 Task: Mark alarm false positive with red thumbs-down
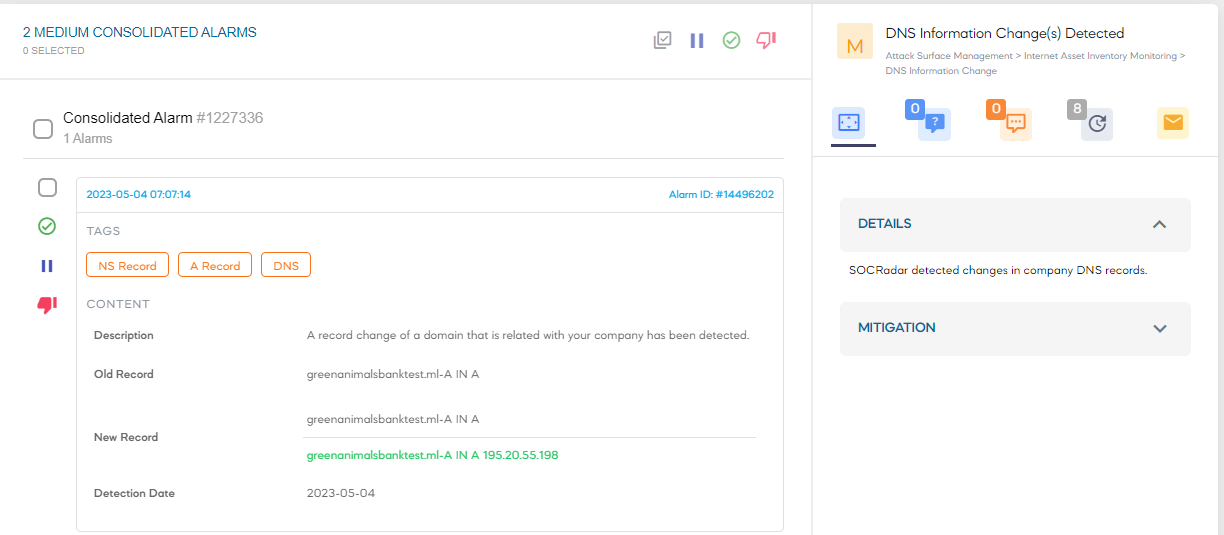click(x=47, y=305)
